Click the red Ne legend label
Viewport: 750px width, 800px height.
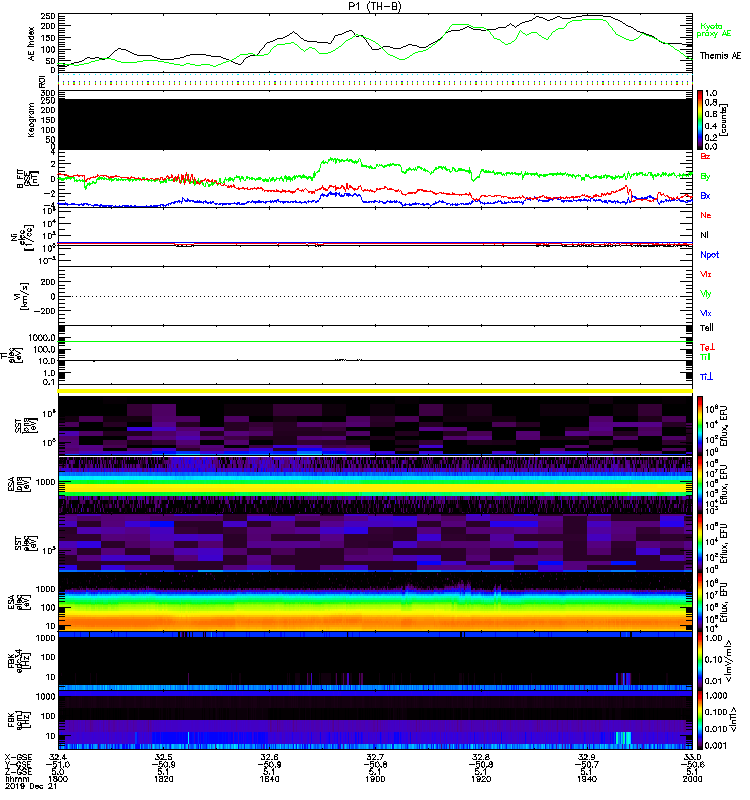(705, 215)
